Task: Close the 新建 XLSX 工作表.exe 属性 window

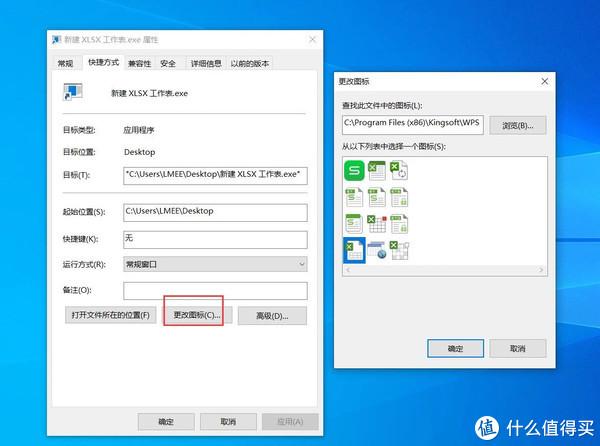Action: click(313, 39)
